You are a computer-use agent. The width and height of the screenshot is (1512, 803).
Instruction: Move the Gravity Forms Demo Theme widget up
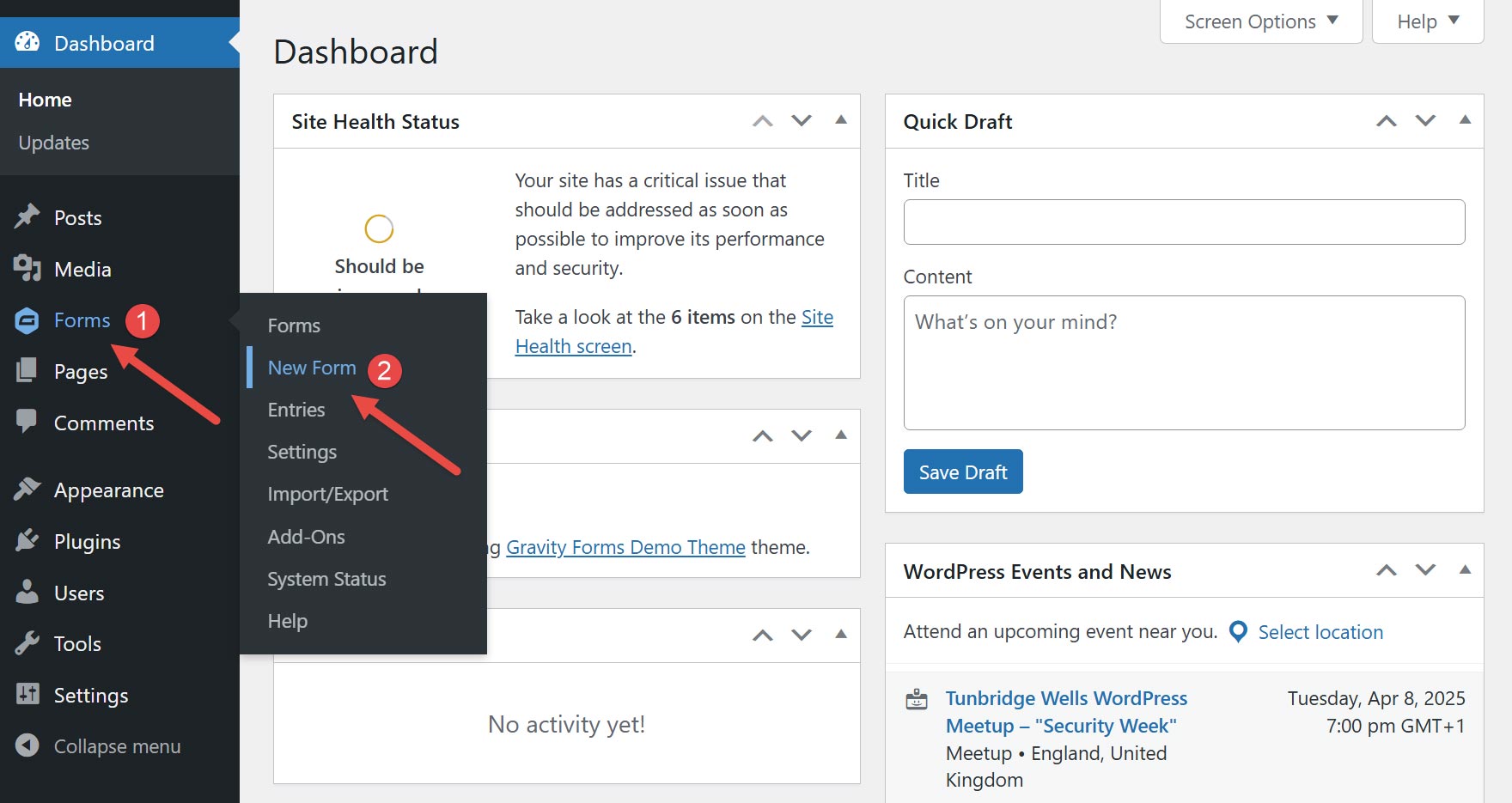click(763, 436)
